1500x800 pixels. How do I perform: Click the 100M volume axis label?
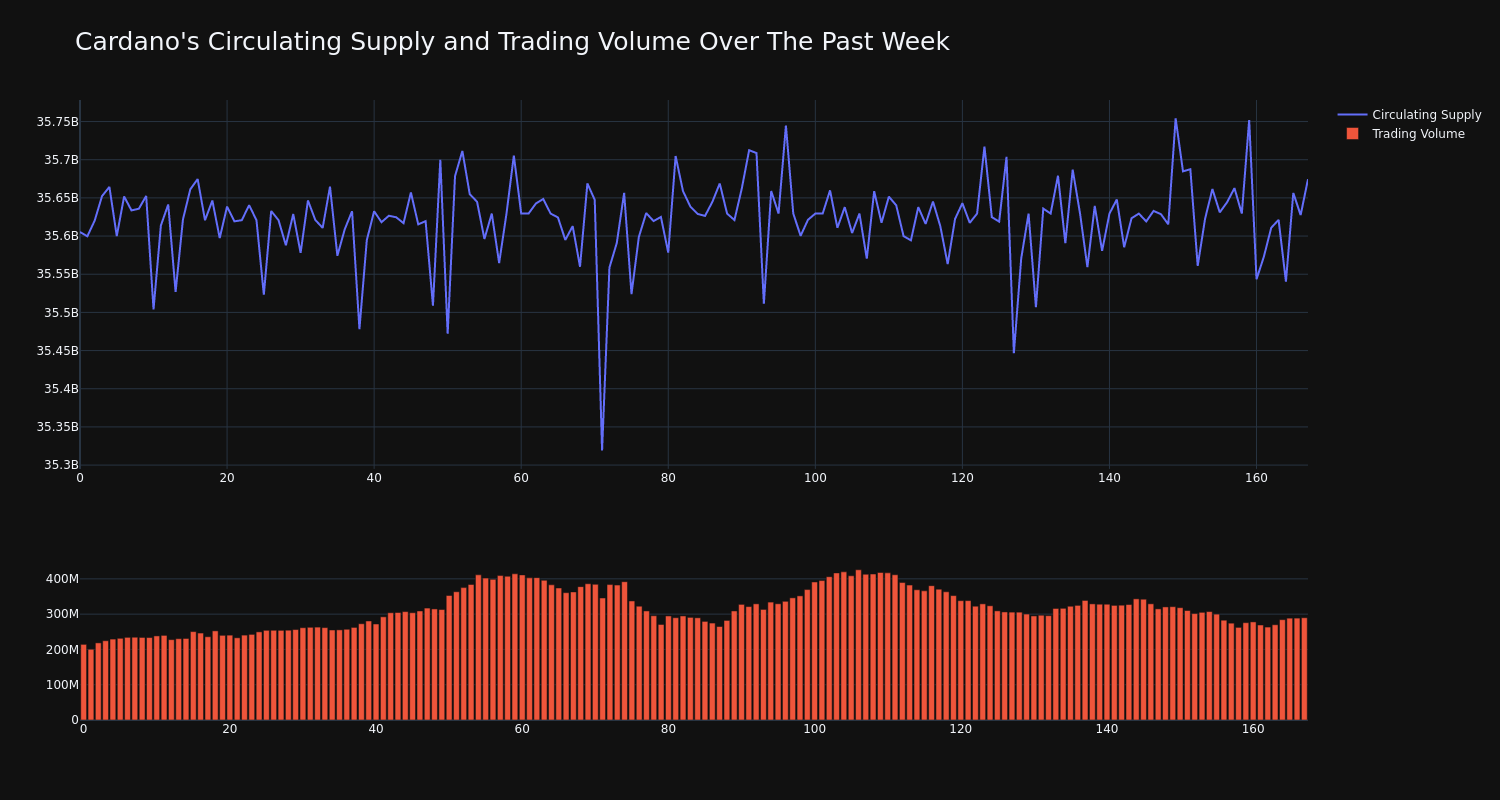point(62,685)
